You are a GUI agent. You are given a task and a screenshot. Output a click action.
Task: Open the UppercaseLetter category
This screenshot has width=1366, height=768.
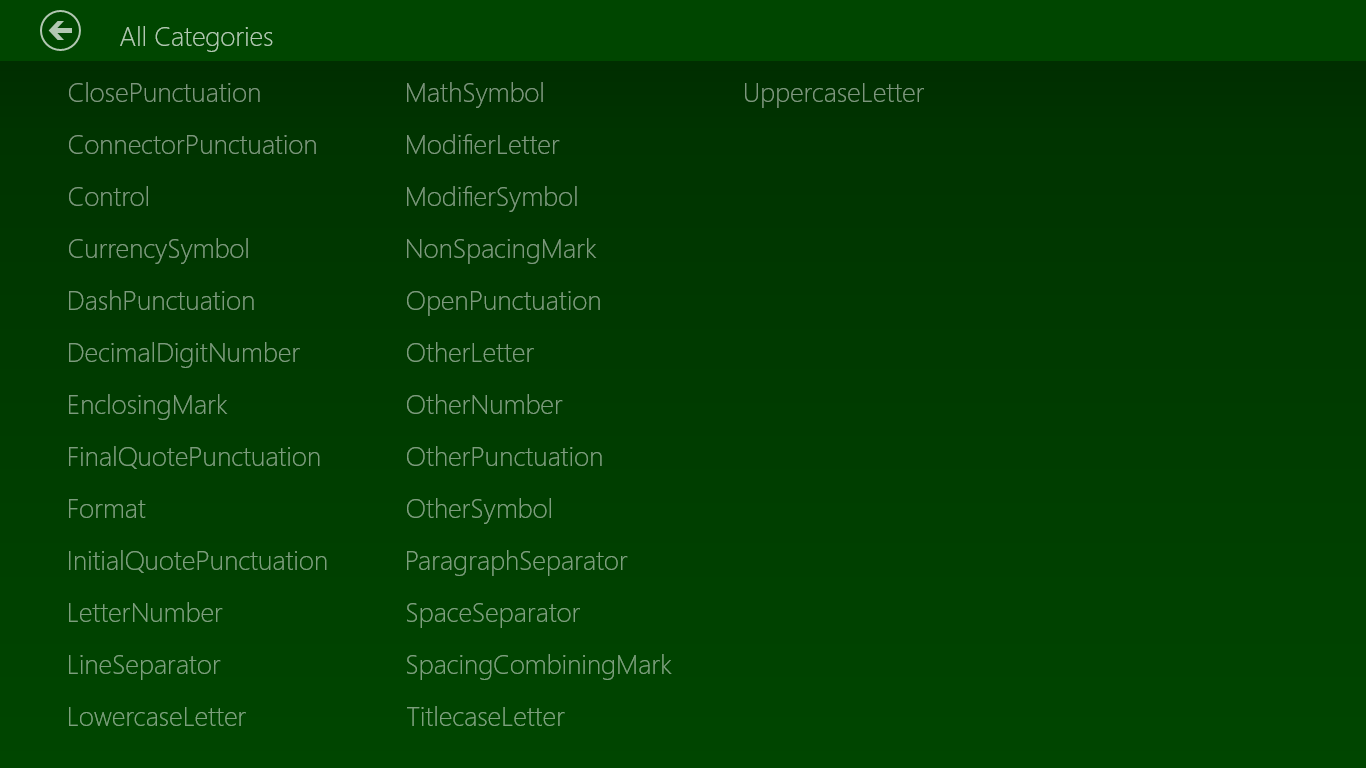[833, 93]
